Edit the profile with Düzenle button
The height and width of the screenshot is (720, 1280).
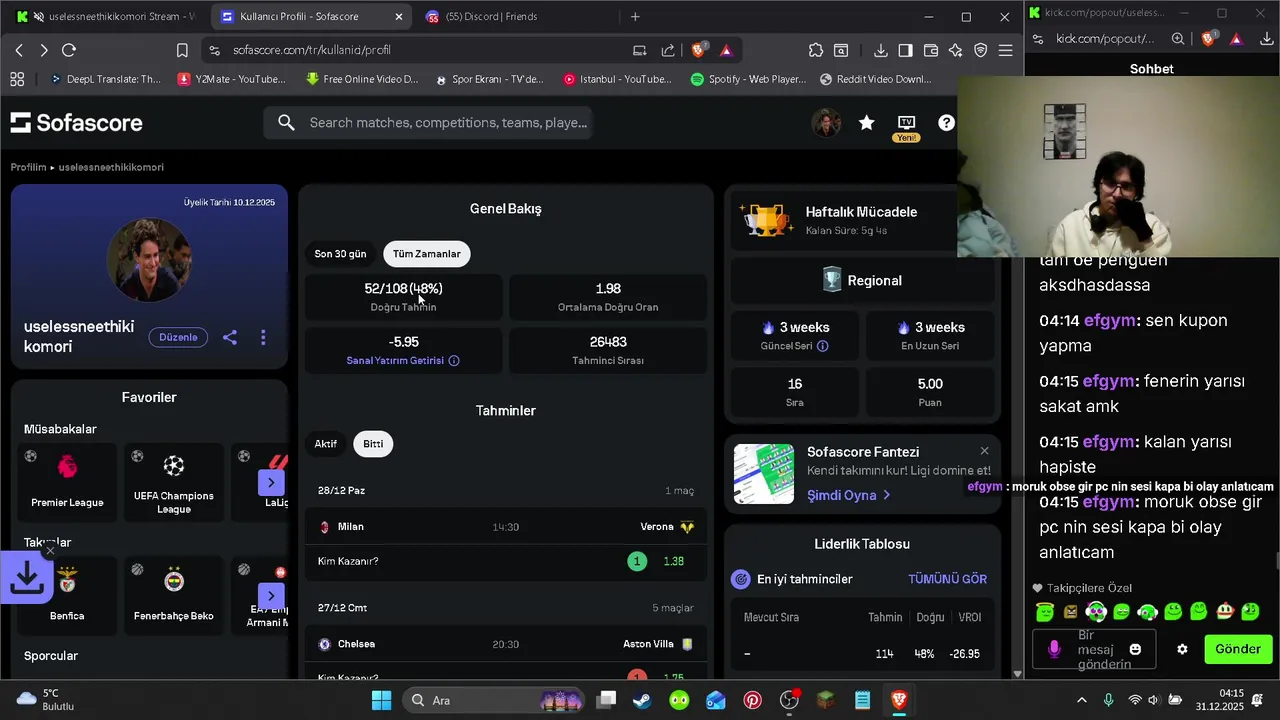click(178, 337)
